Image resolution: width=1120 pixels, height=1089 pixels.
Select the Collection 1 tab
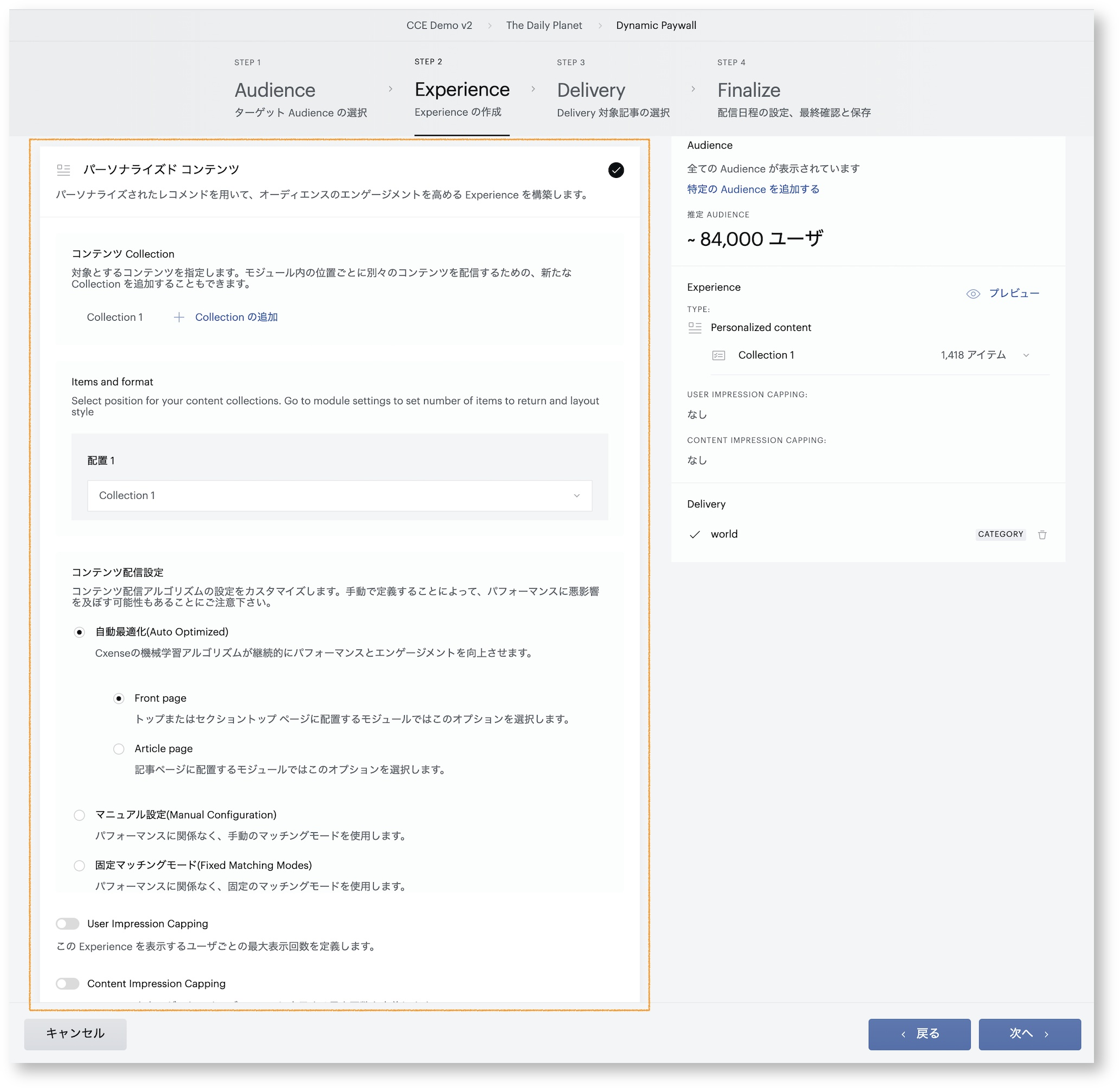(115, 317)
